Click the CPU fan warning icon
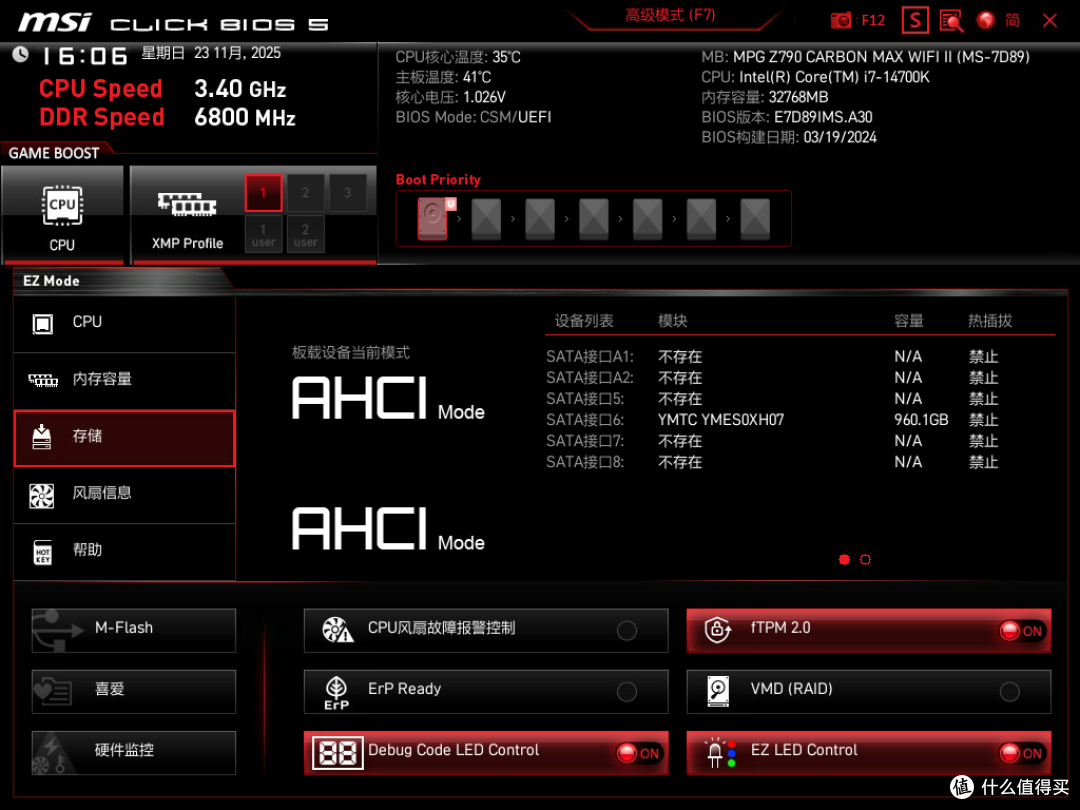 338,629
